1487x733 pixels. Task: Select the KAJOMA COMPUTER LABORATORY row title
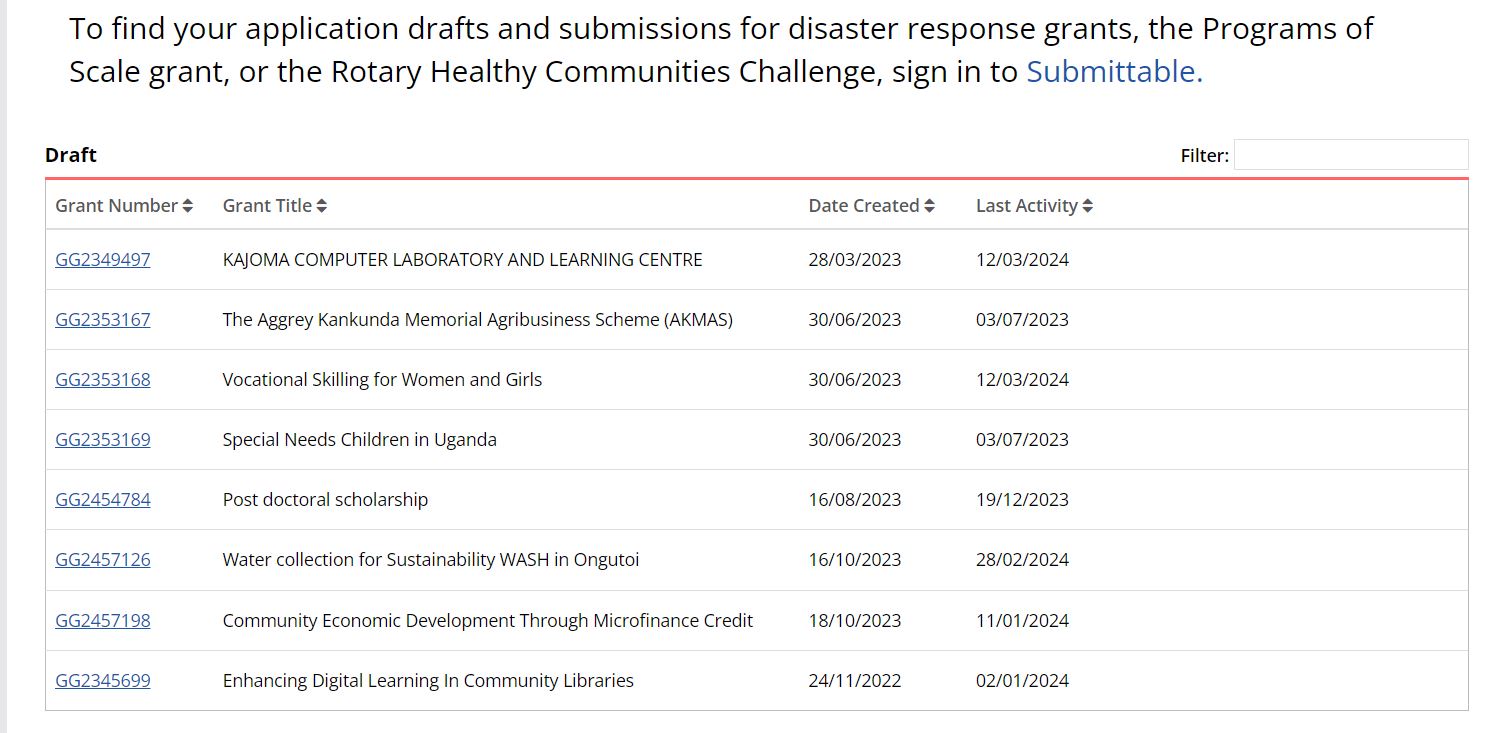(462, 260)
